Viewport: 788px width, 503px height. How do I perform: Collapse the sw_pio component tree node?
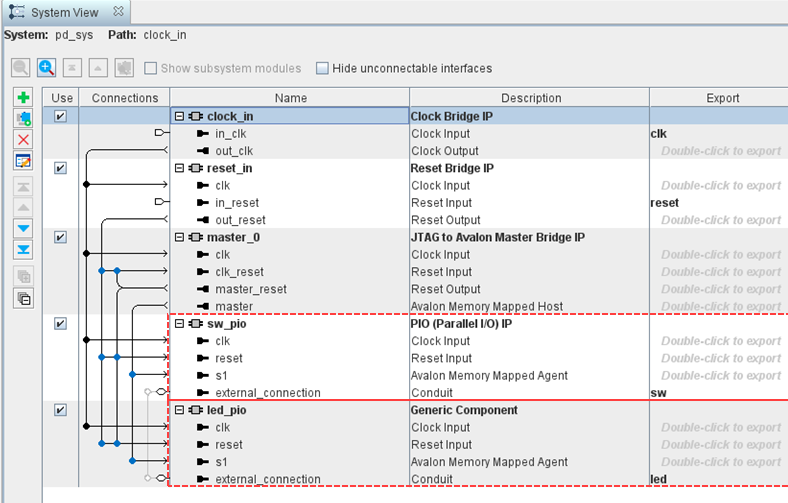click(180, 324)
